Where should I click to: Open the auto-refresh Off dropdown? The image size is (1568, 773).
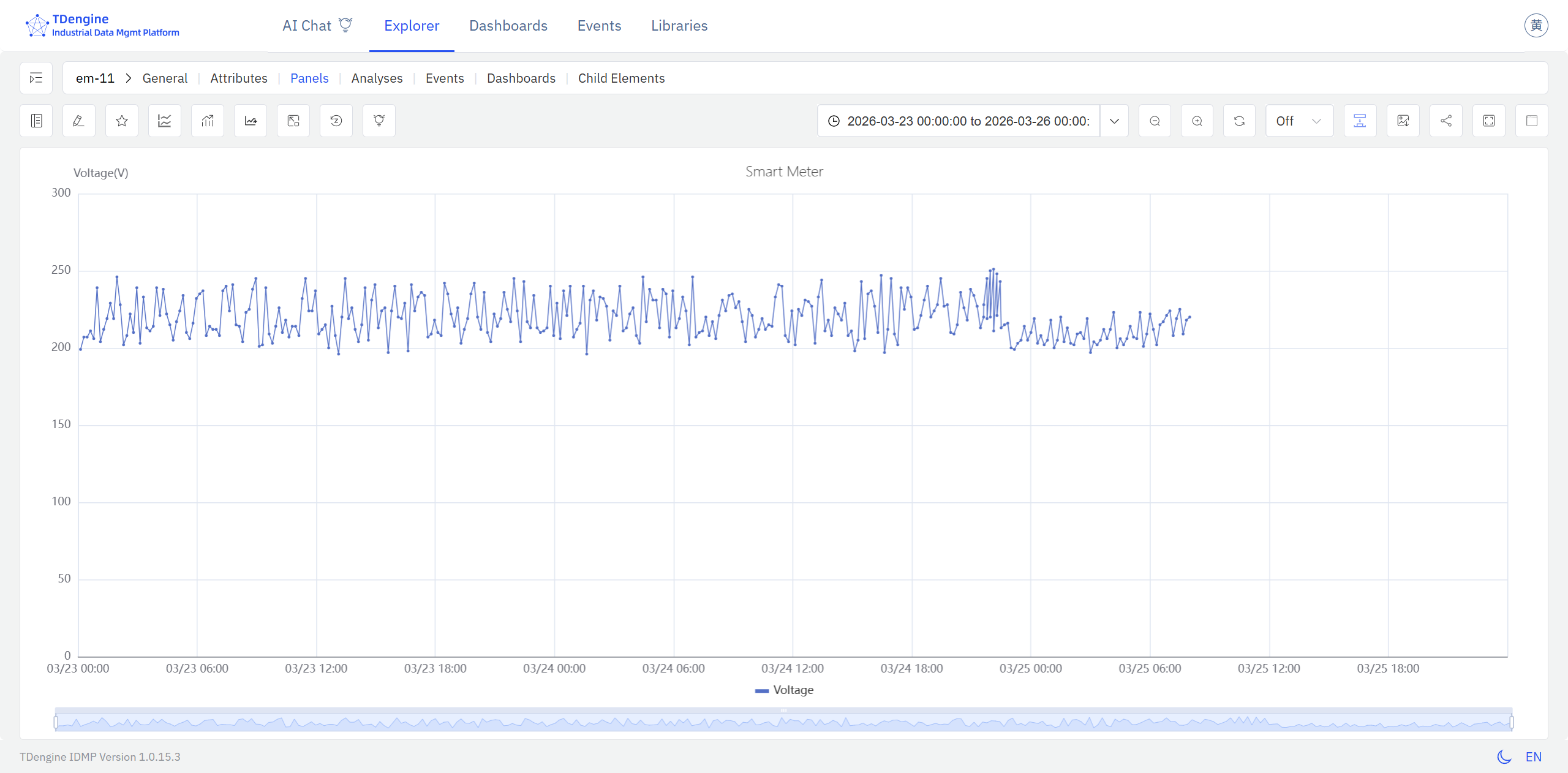(x=1298, y=121)
